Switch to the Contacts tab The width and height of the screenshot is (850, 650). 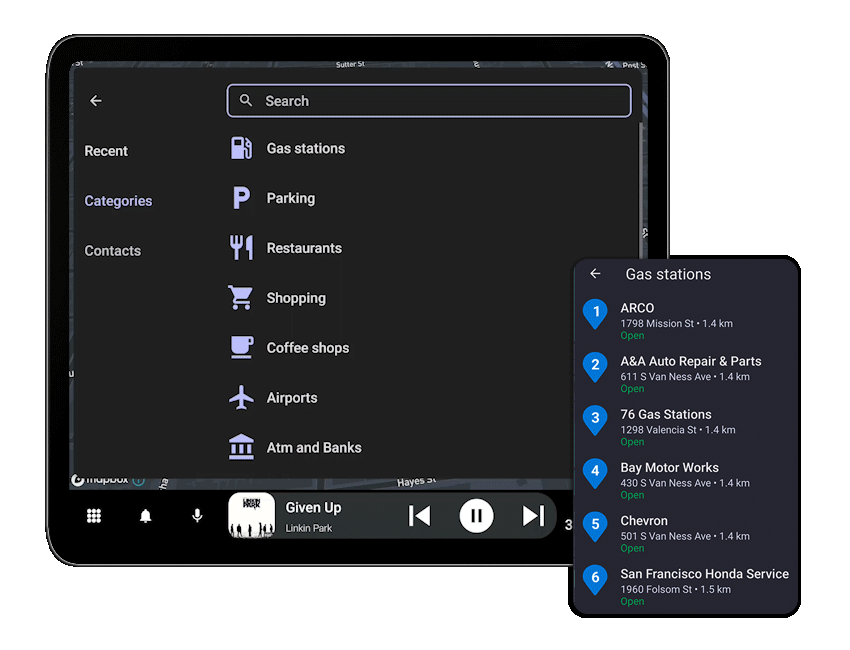tap(112, 251)
